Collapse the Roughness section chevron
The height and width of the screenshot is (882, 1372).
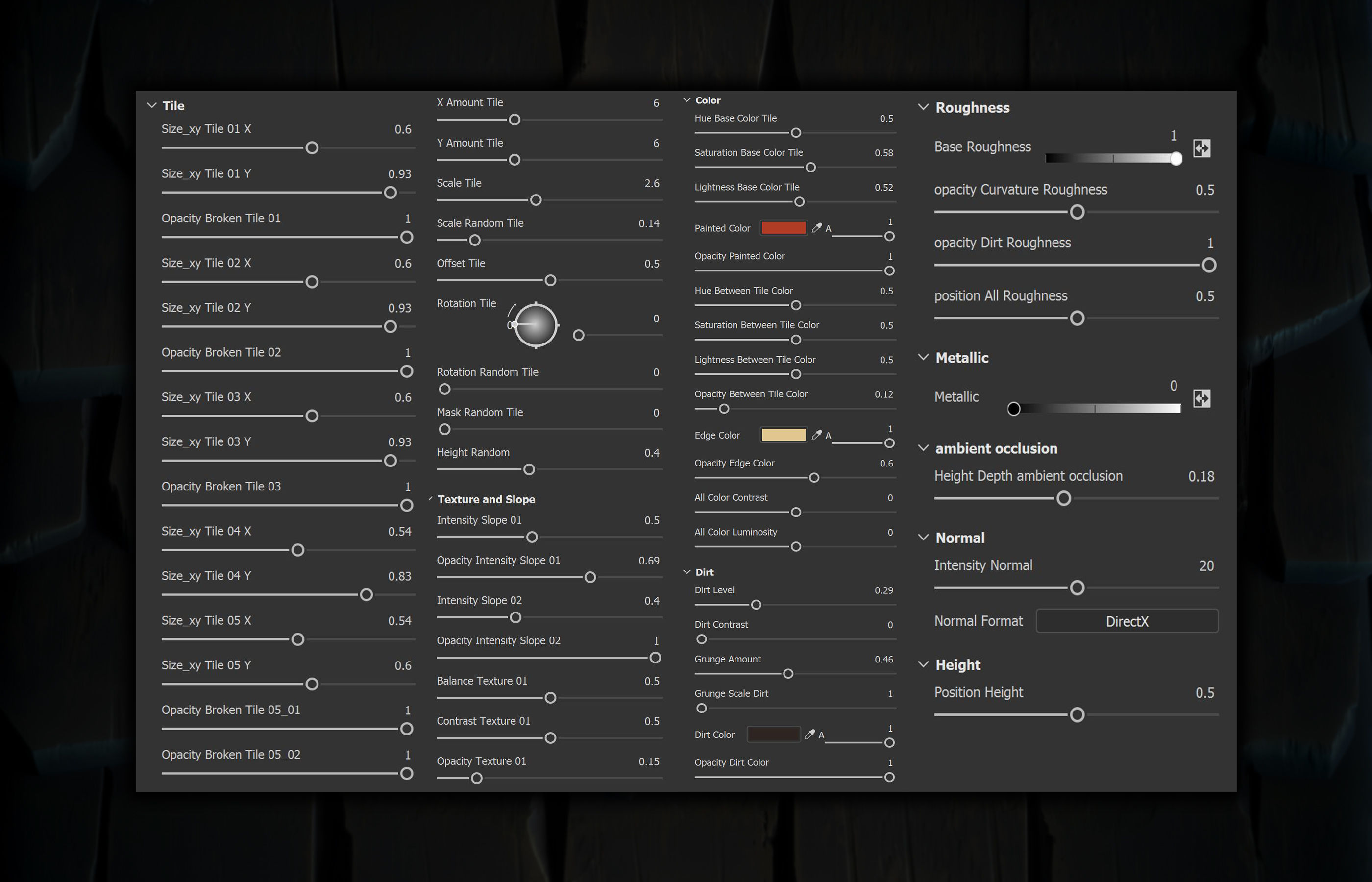point(923,107)
